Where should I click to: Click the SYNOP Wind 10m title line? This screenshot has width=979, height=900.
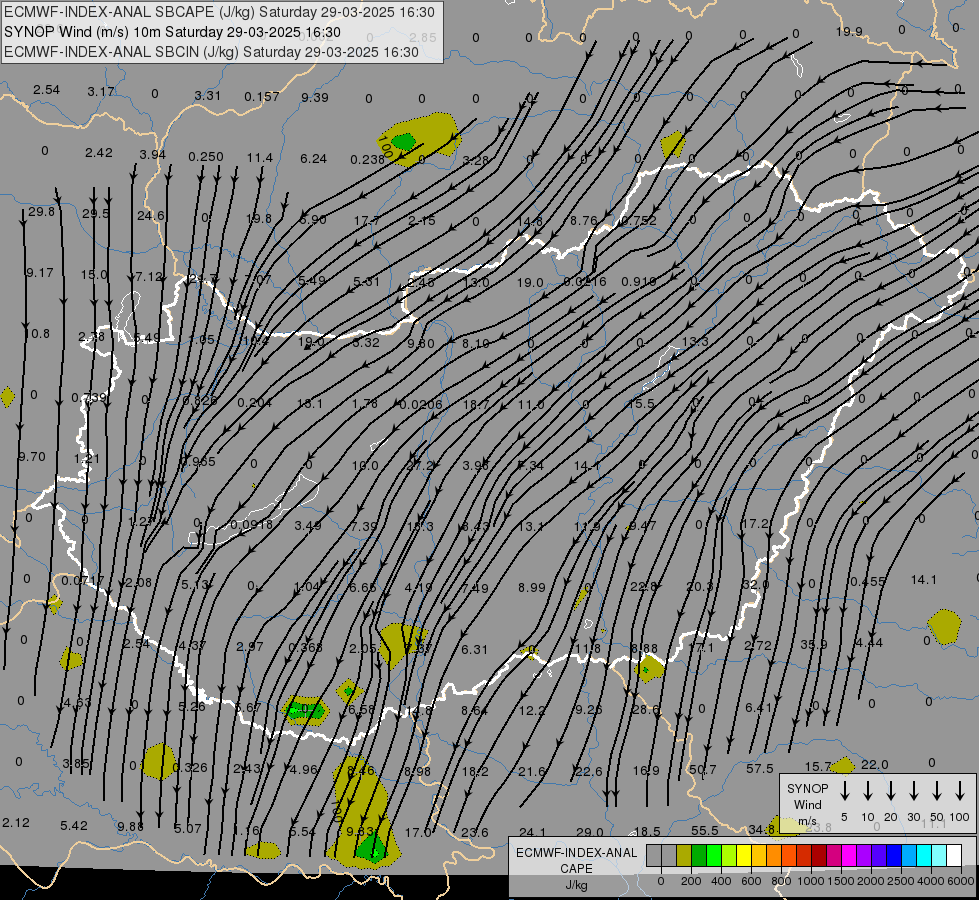click(x=172, y=32)
